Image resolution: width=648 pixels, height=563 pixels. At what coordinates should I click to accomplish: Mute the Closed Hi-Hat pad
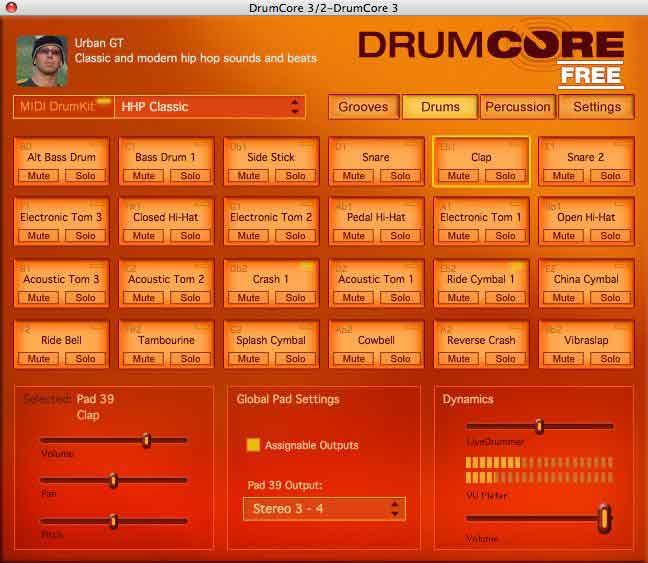[143, 236]
